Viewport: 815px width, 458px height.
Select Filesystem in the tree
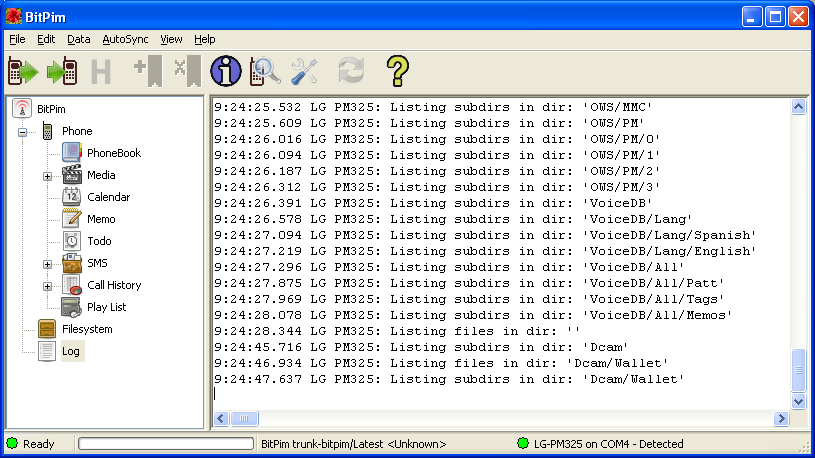pos(87,329)
